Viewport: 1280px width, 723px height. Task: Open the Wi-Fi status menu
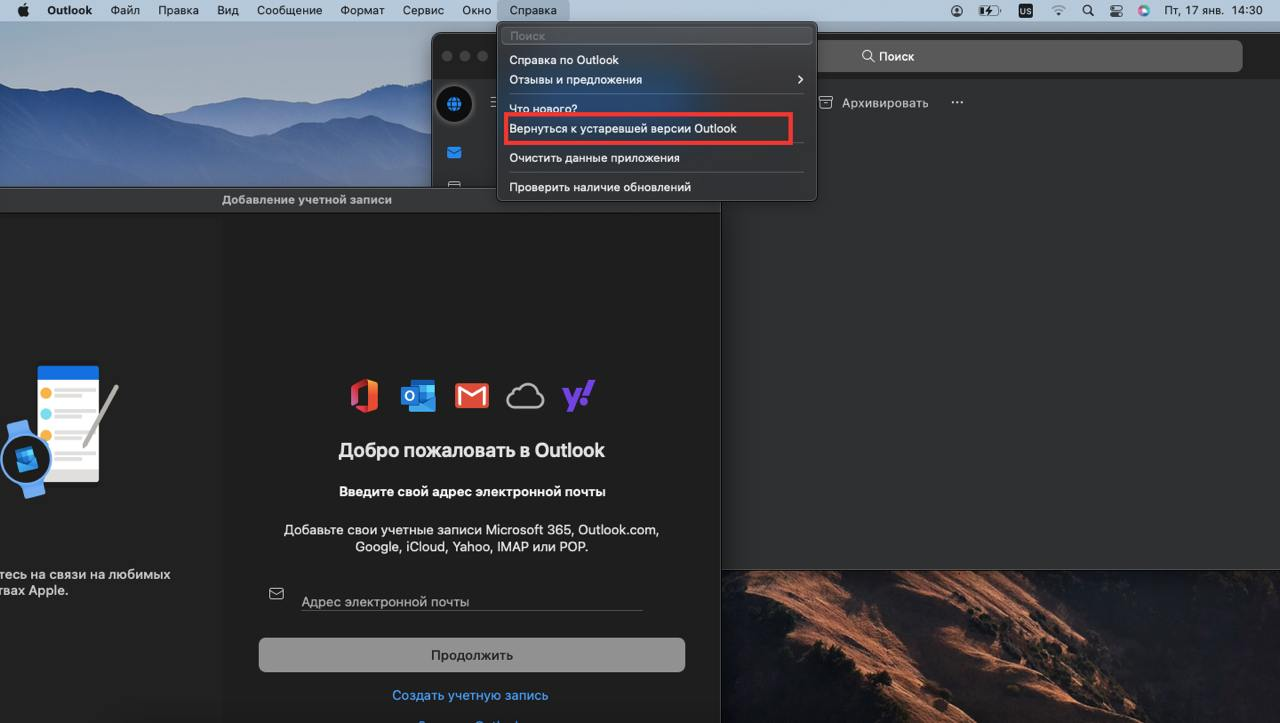1058,10
